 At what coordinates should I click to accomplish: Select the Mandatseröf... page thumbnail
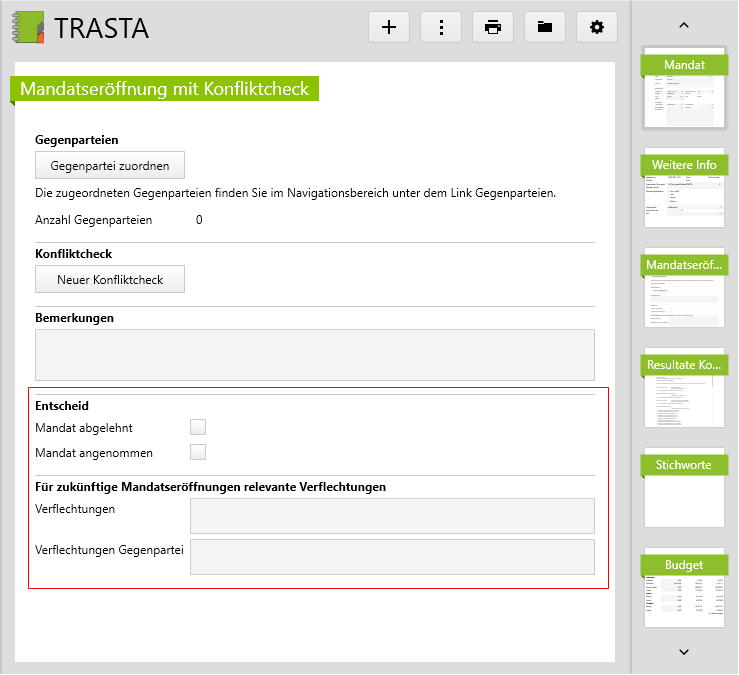[684, 288]
